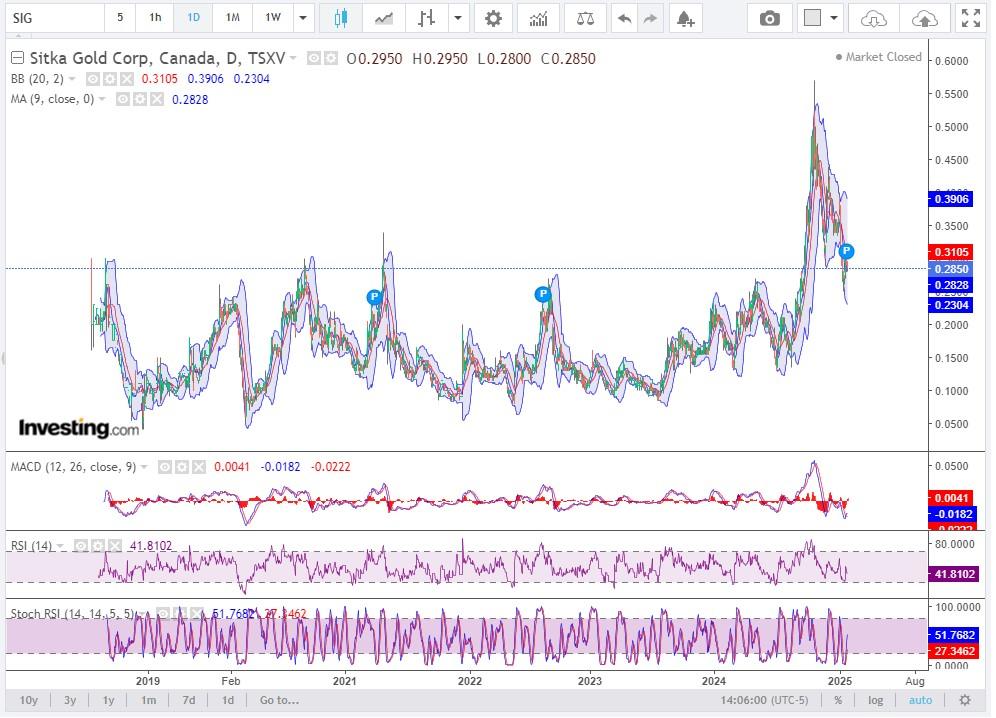
Task: Select the 1h interval
Action: (x=155, y=18)
